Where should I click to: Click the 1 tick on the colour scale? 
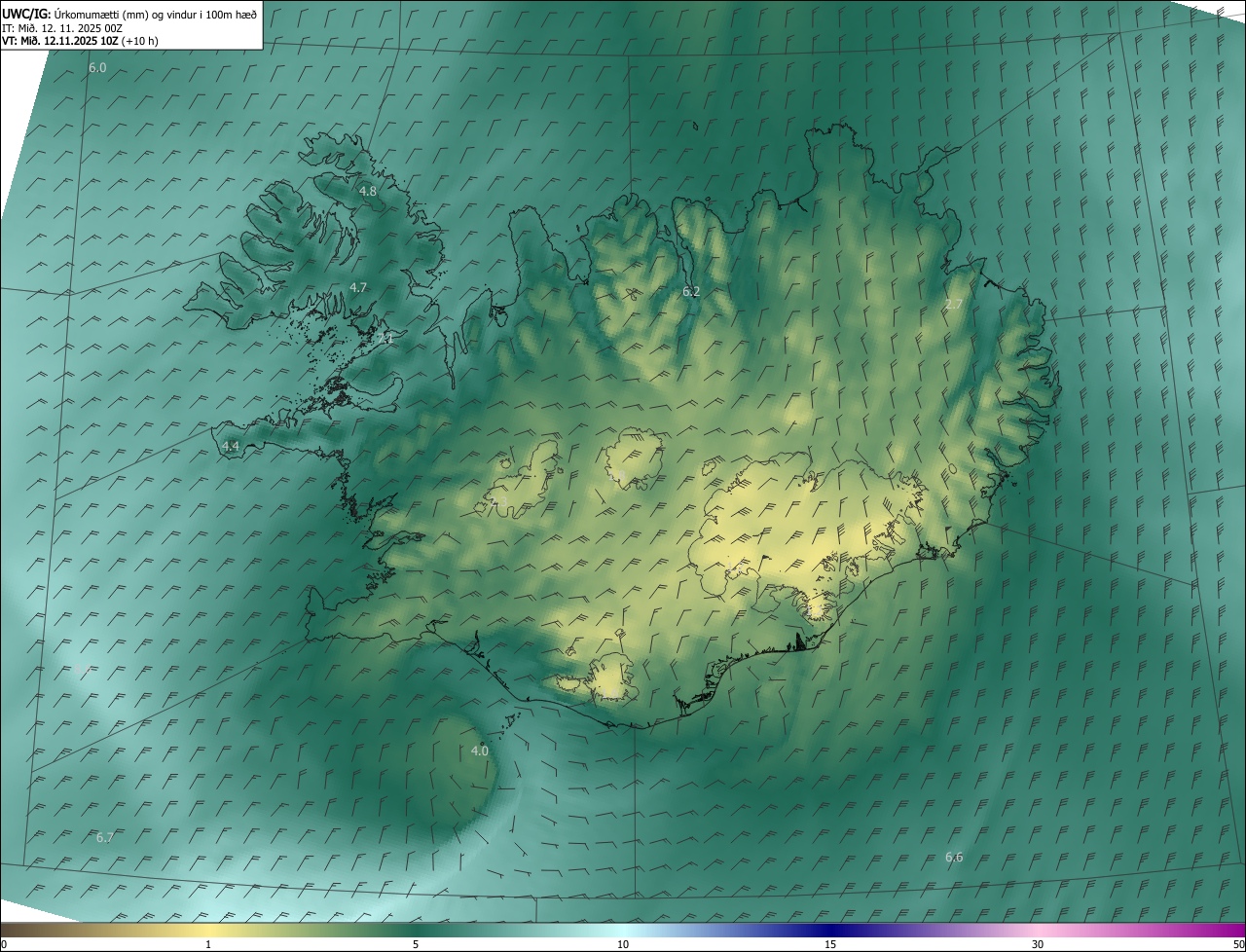(x=209, y=944)
